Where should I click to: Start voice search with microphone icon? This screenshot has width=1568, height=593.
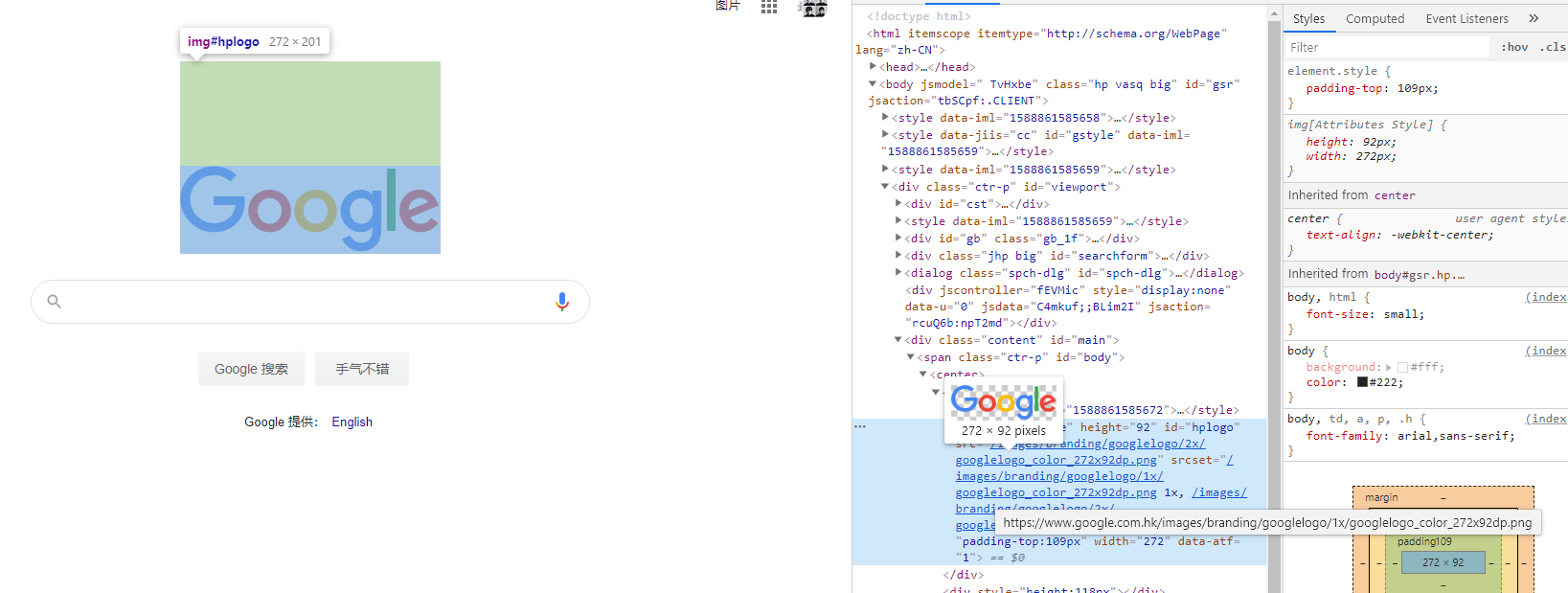click(x=562, y=302)
